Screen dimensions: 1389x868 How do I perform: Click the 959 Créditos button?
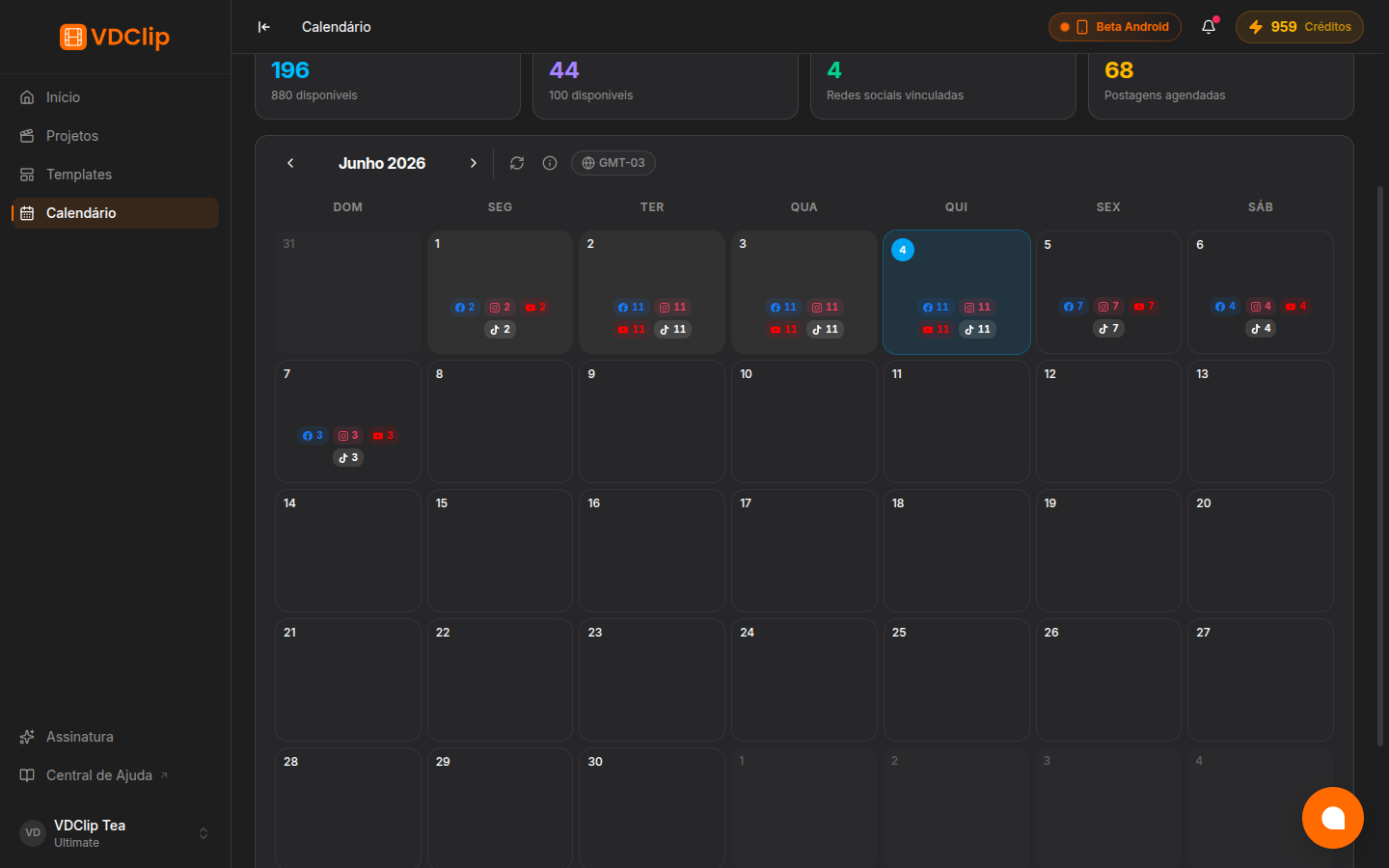tap(1299, 27)
